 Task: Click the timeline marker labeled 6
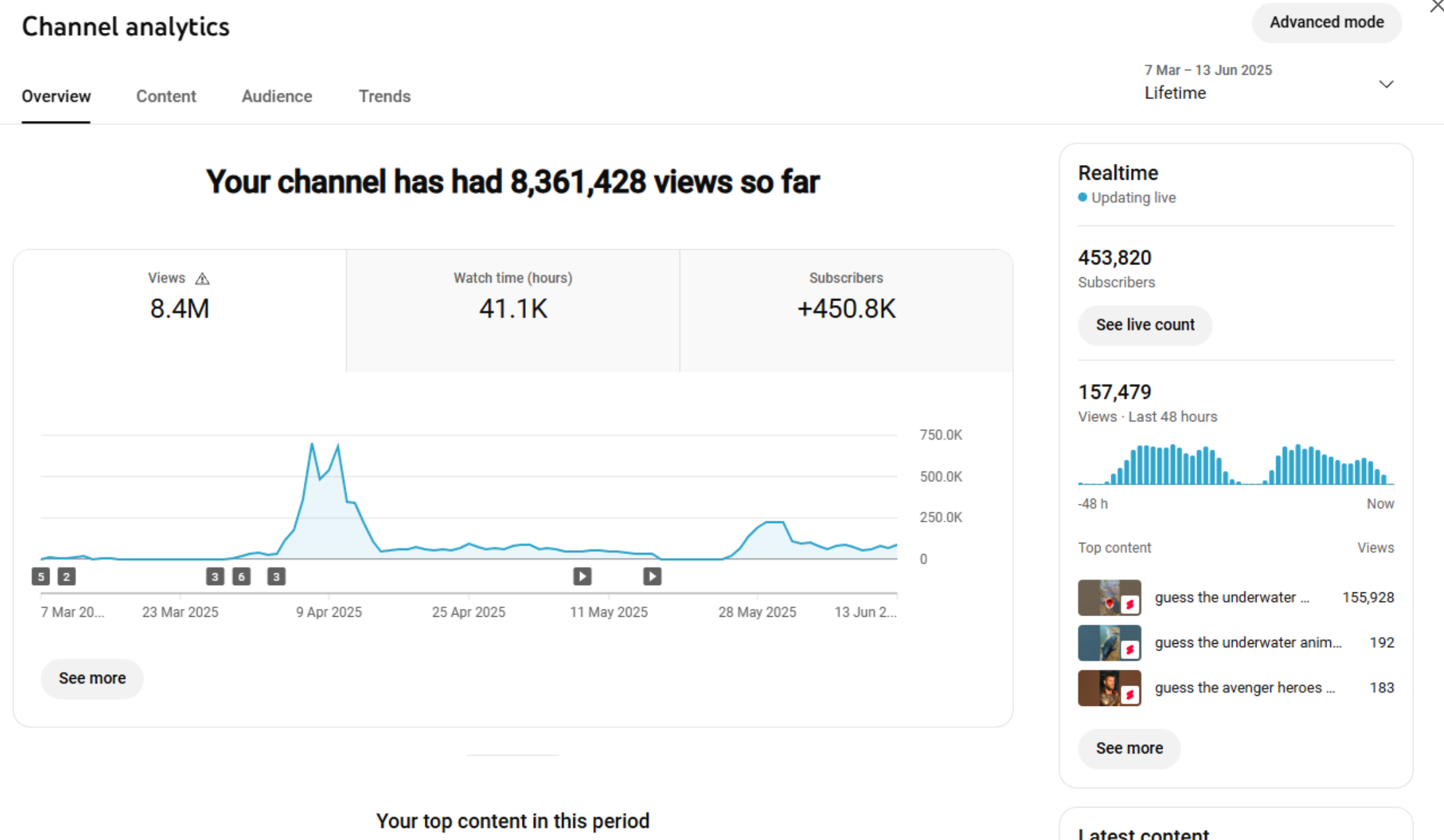242,577
